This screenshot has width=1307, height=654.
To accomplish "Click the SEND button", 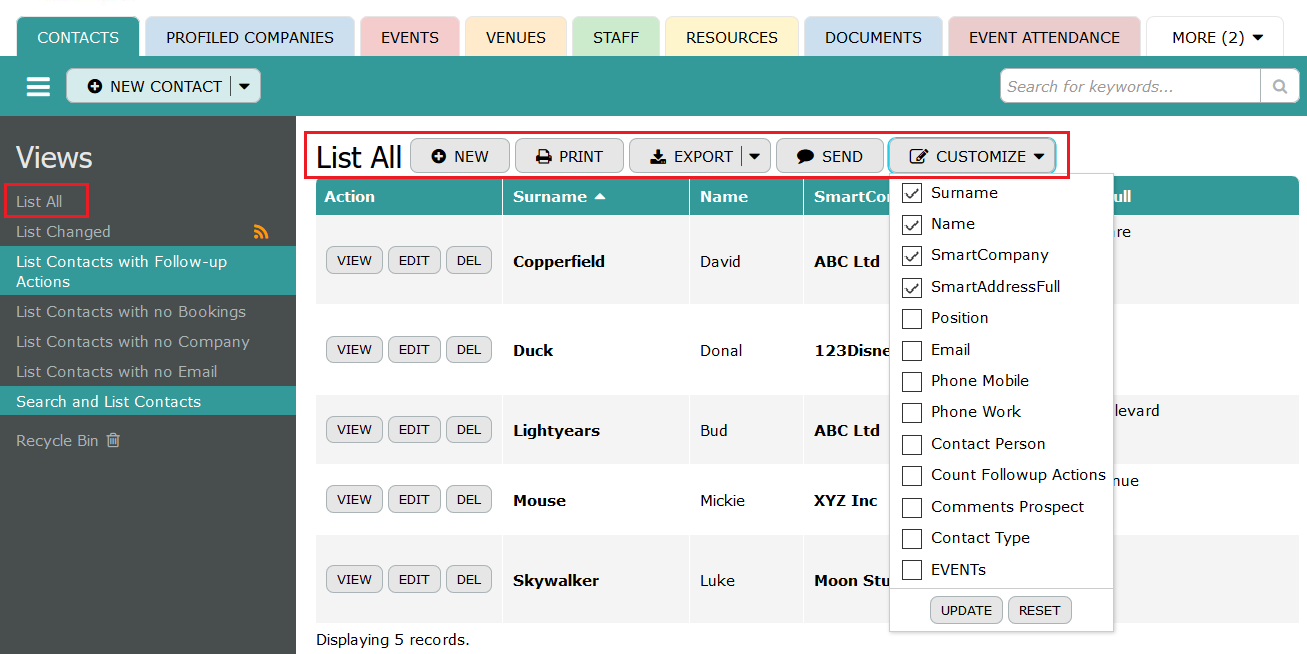I will 830,157.
